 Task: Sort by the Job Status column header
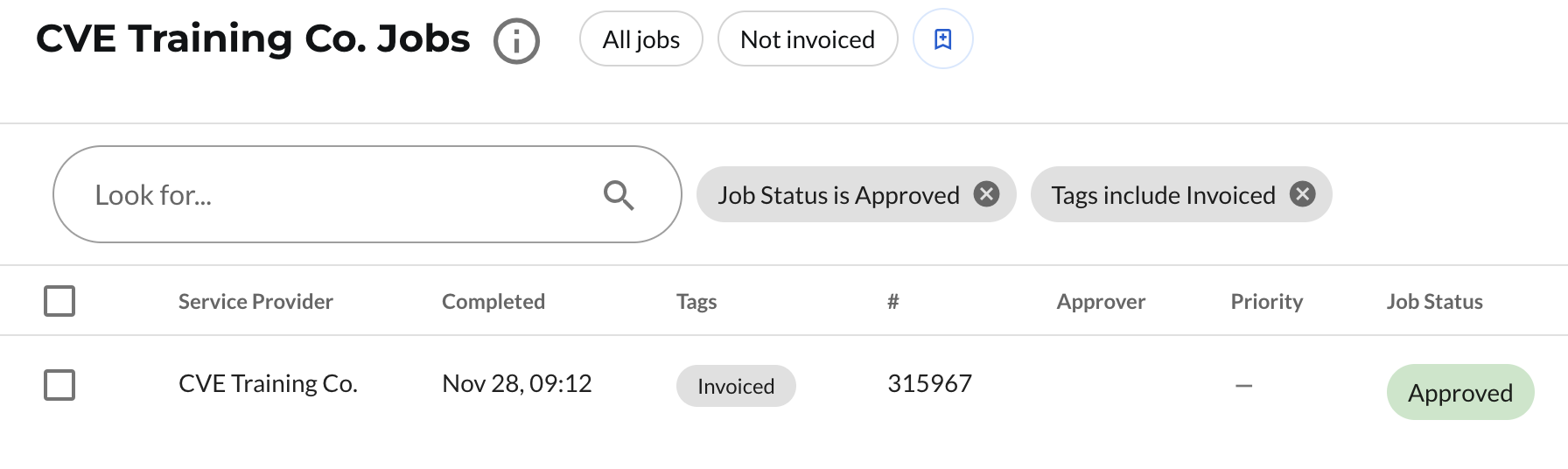click(x=1434, y=302)
